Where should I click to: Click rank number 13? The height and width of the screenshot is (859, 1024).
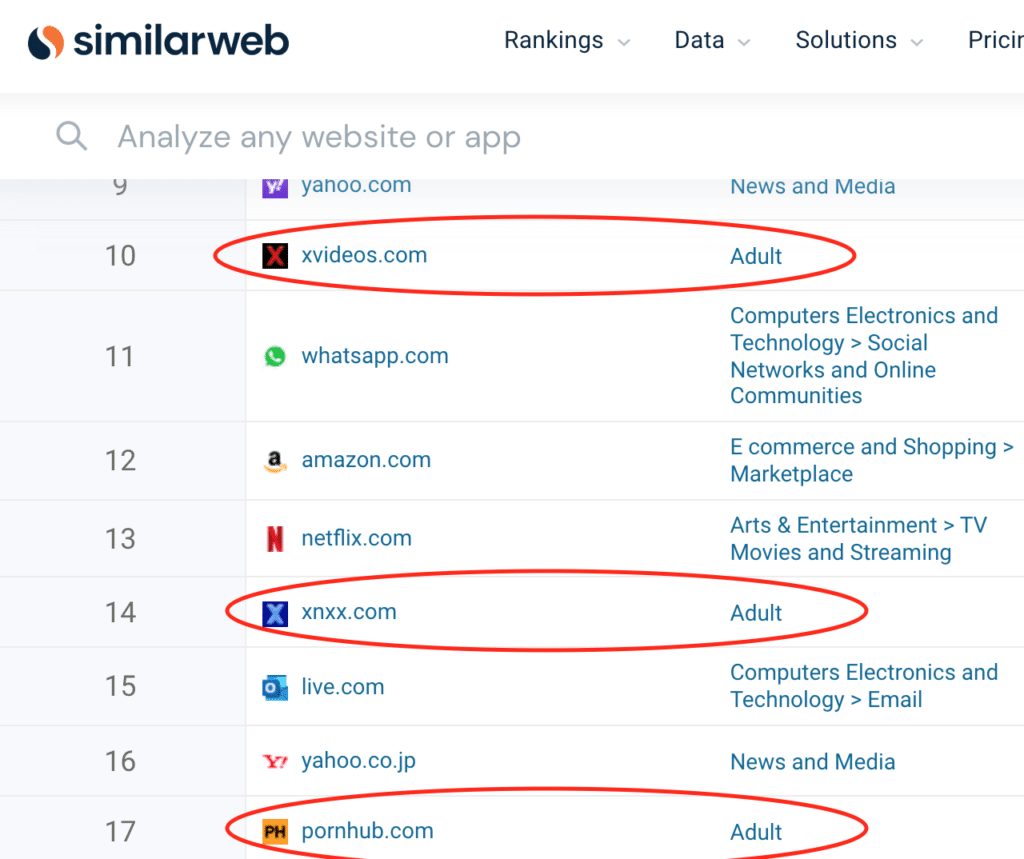120,539
